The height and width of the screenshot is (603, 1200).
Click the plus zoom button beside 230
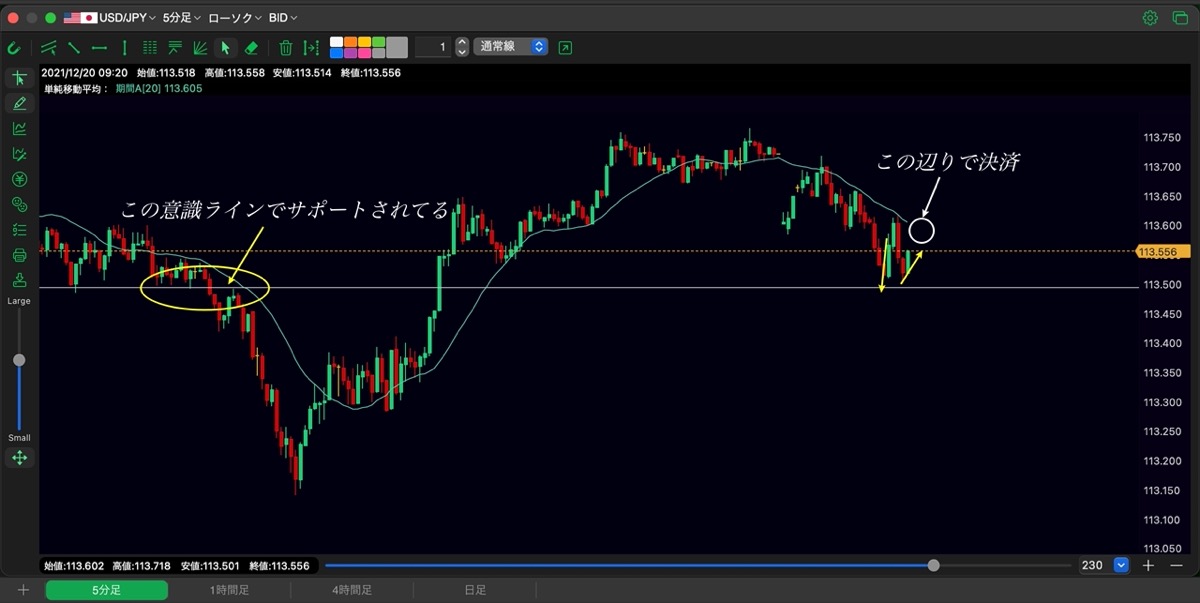point(1148,565)
